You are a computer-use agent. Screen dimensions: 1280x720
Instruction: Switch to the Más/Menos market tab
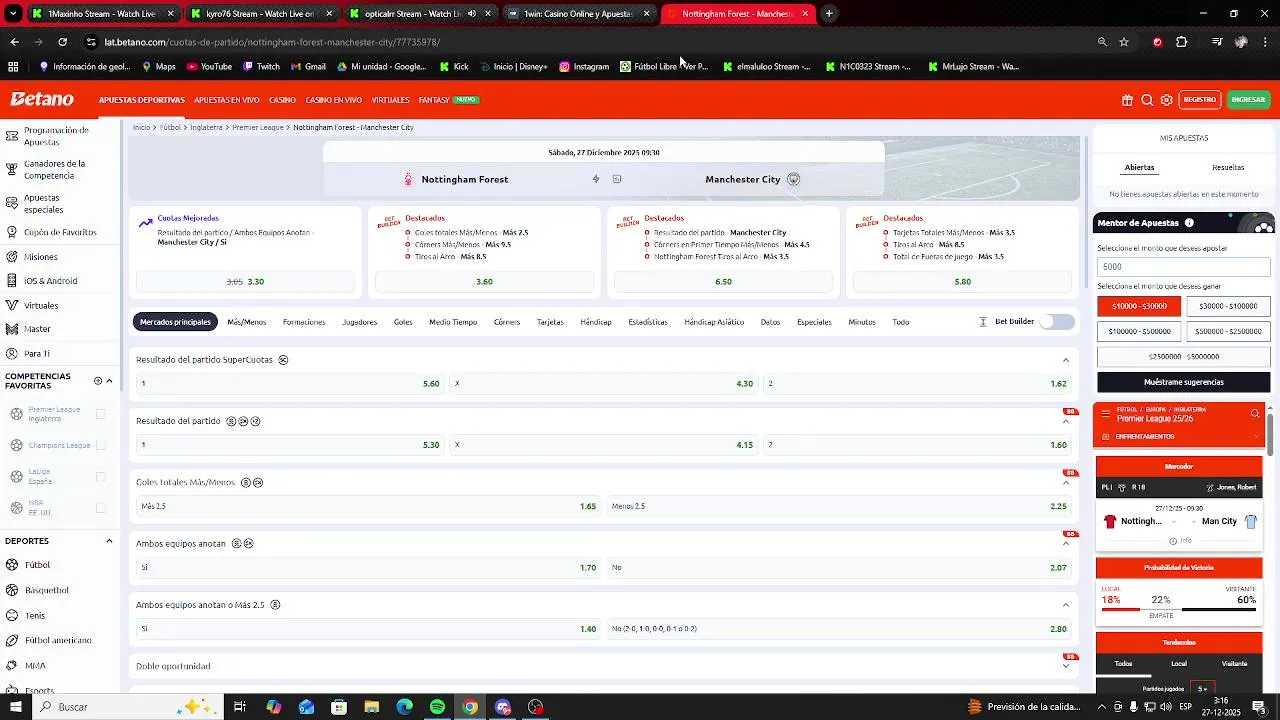(x=246, y=322)
